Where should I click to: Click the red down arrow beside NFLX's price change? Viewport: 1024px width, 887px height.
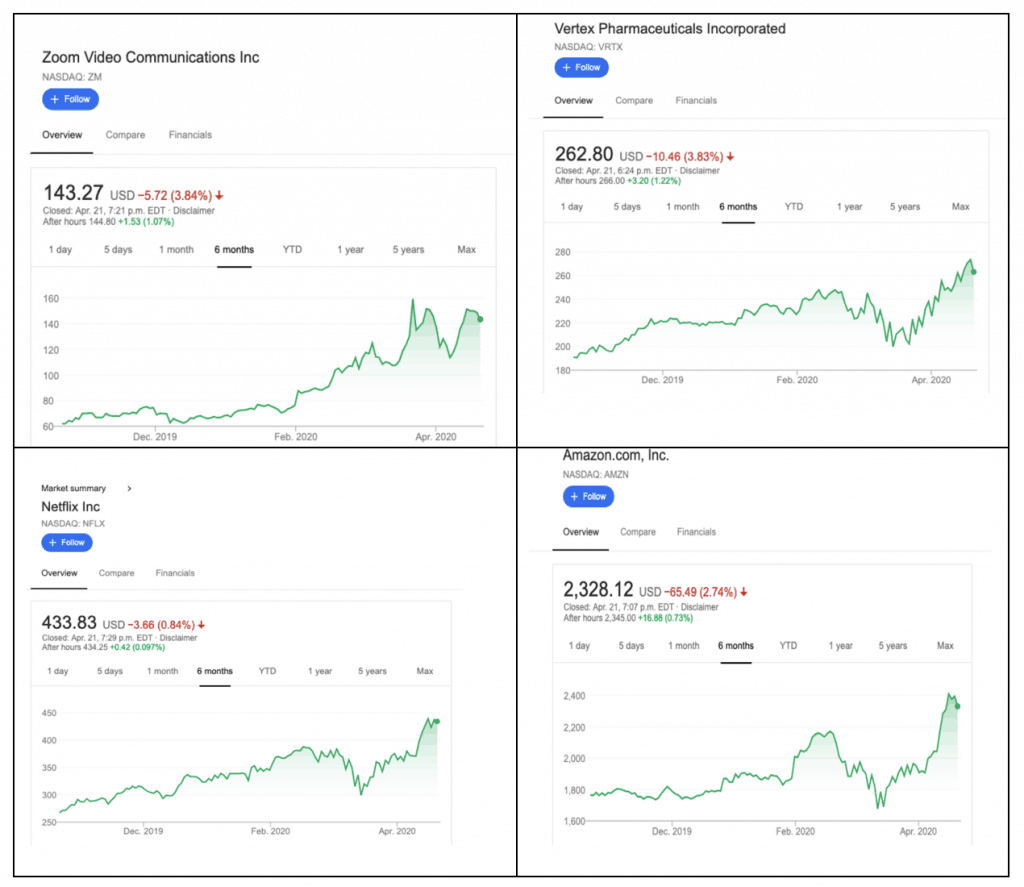coord(200,623)
